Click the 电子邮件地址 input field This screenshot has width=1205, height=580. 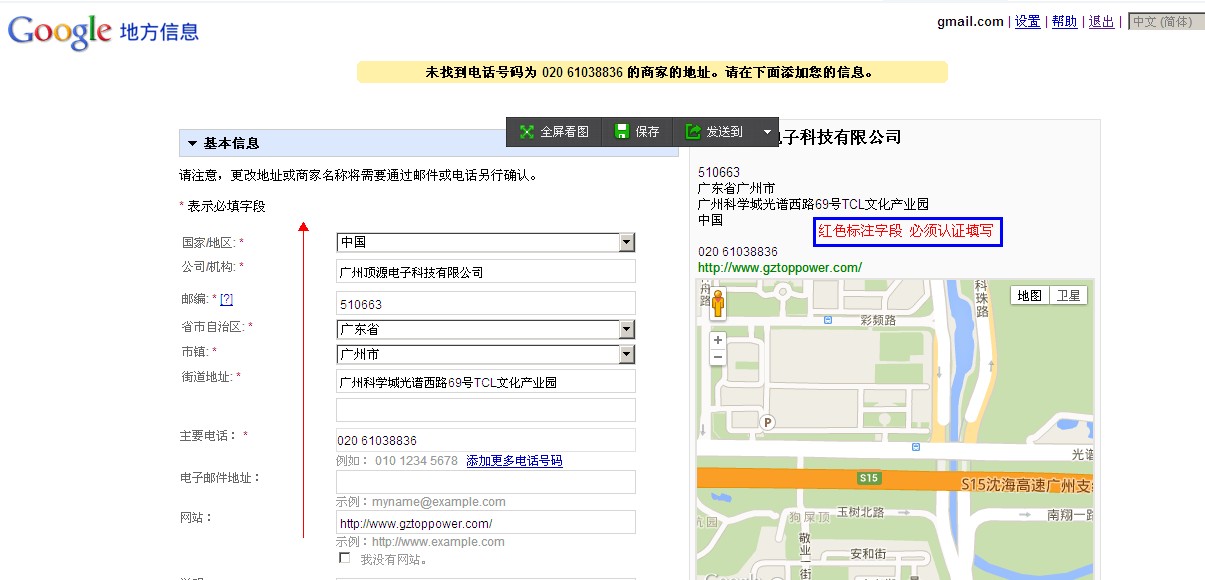click(486, 482)
